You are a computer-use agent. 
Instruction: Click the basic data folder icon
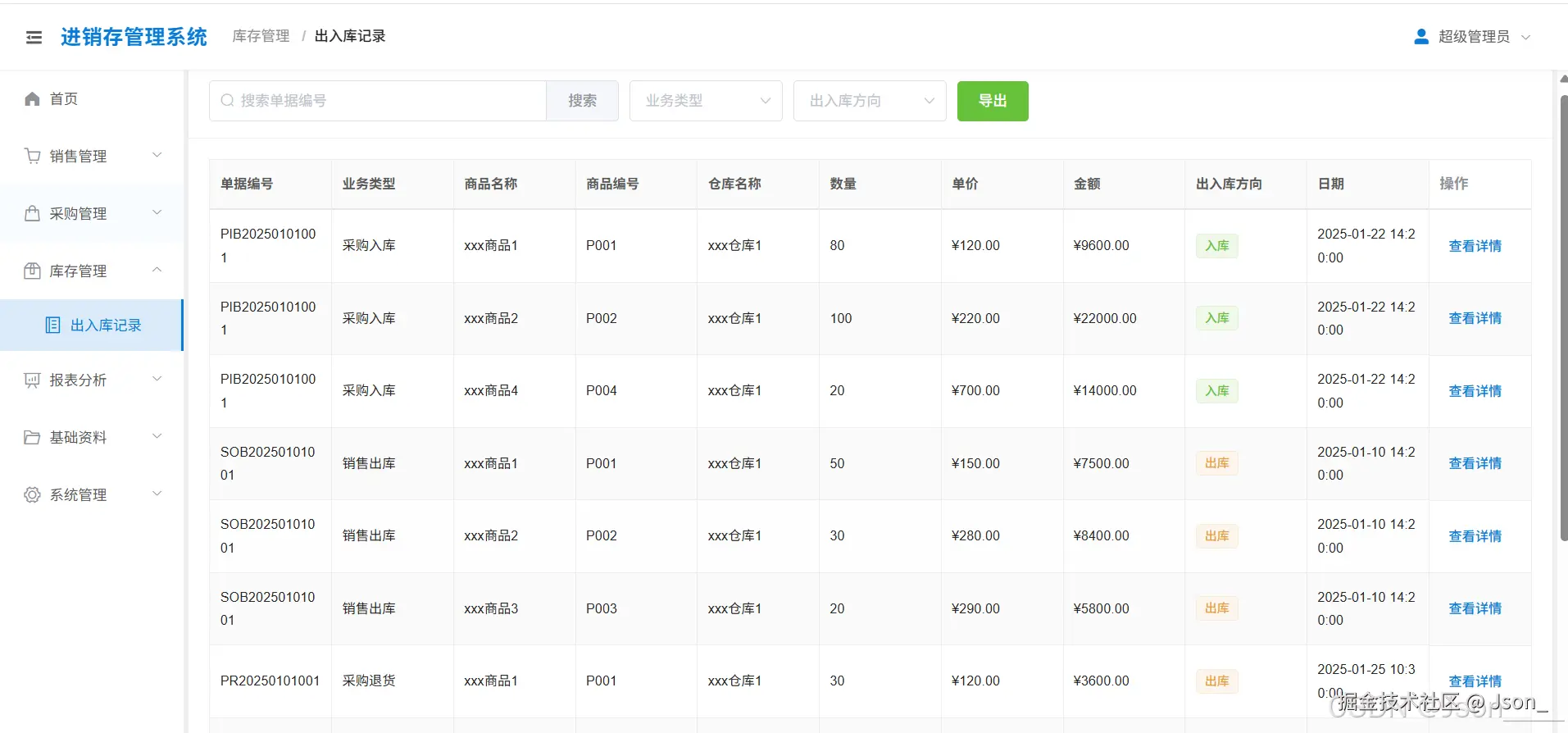pos(32,437)
